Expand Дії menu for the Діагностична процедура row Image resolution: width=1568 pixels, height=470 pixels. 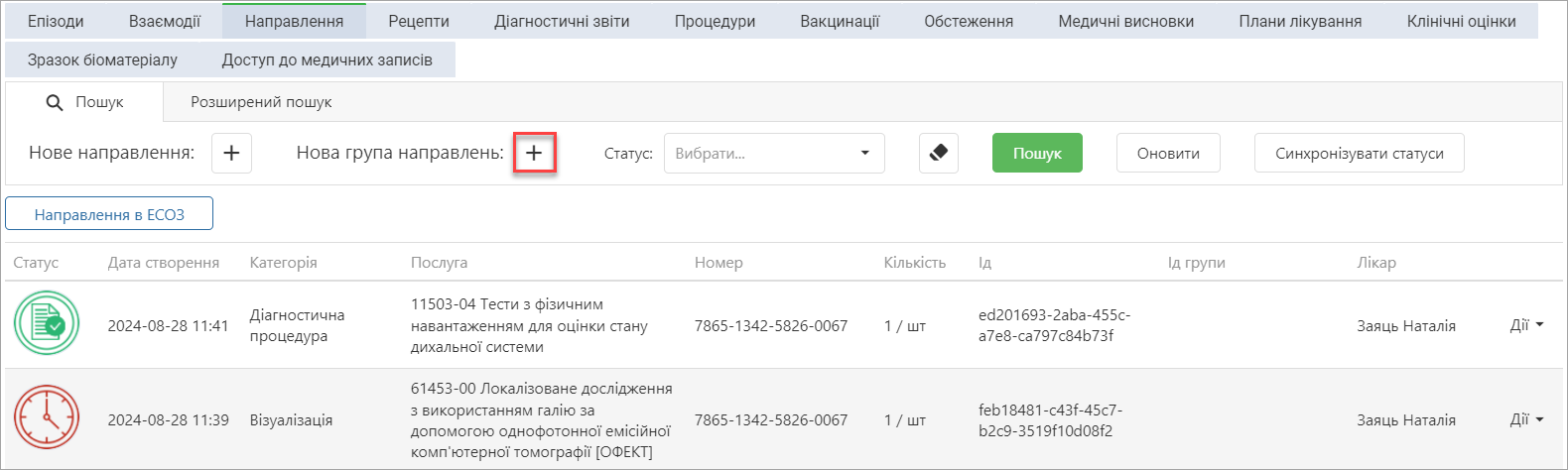pos(1526,325)
